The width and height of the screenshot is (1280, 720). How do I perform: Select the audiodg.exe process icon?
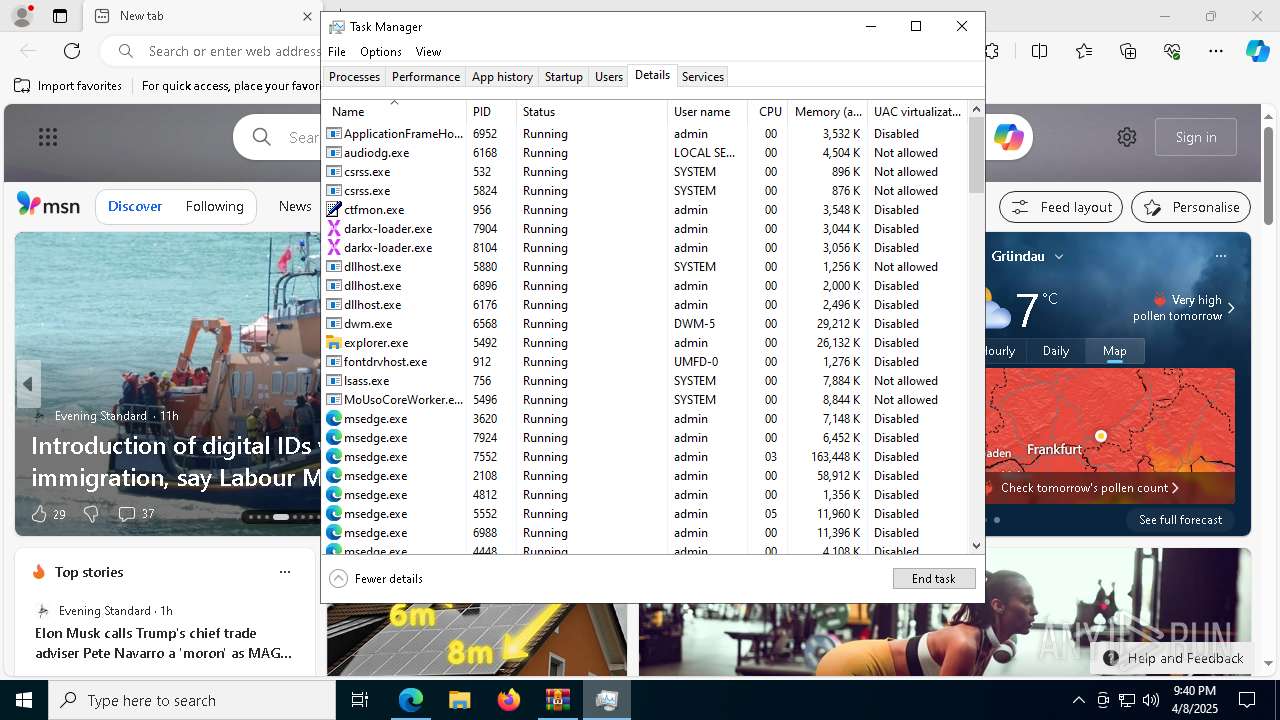coord(334,153)
